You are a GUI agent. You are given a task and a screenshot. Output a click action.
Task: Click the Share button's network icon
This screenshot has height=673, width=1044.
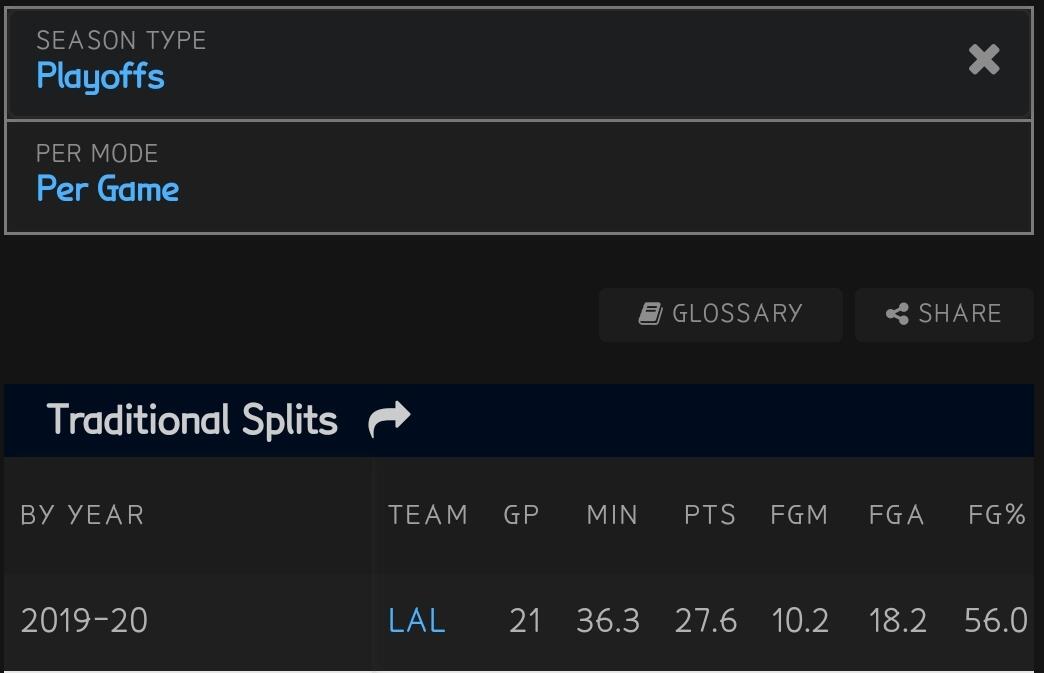coord(897,314)
